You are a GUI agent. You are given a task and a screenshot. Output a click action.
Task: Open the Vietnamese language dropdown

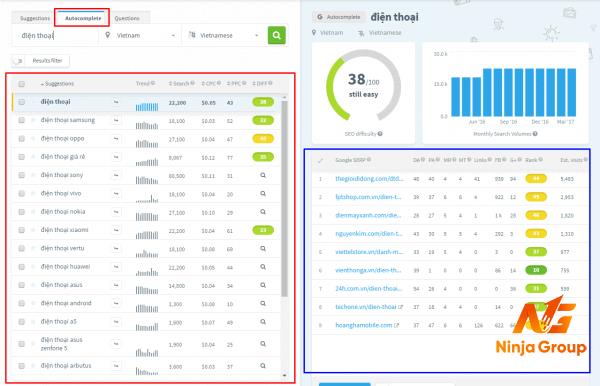(224, 35)
